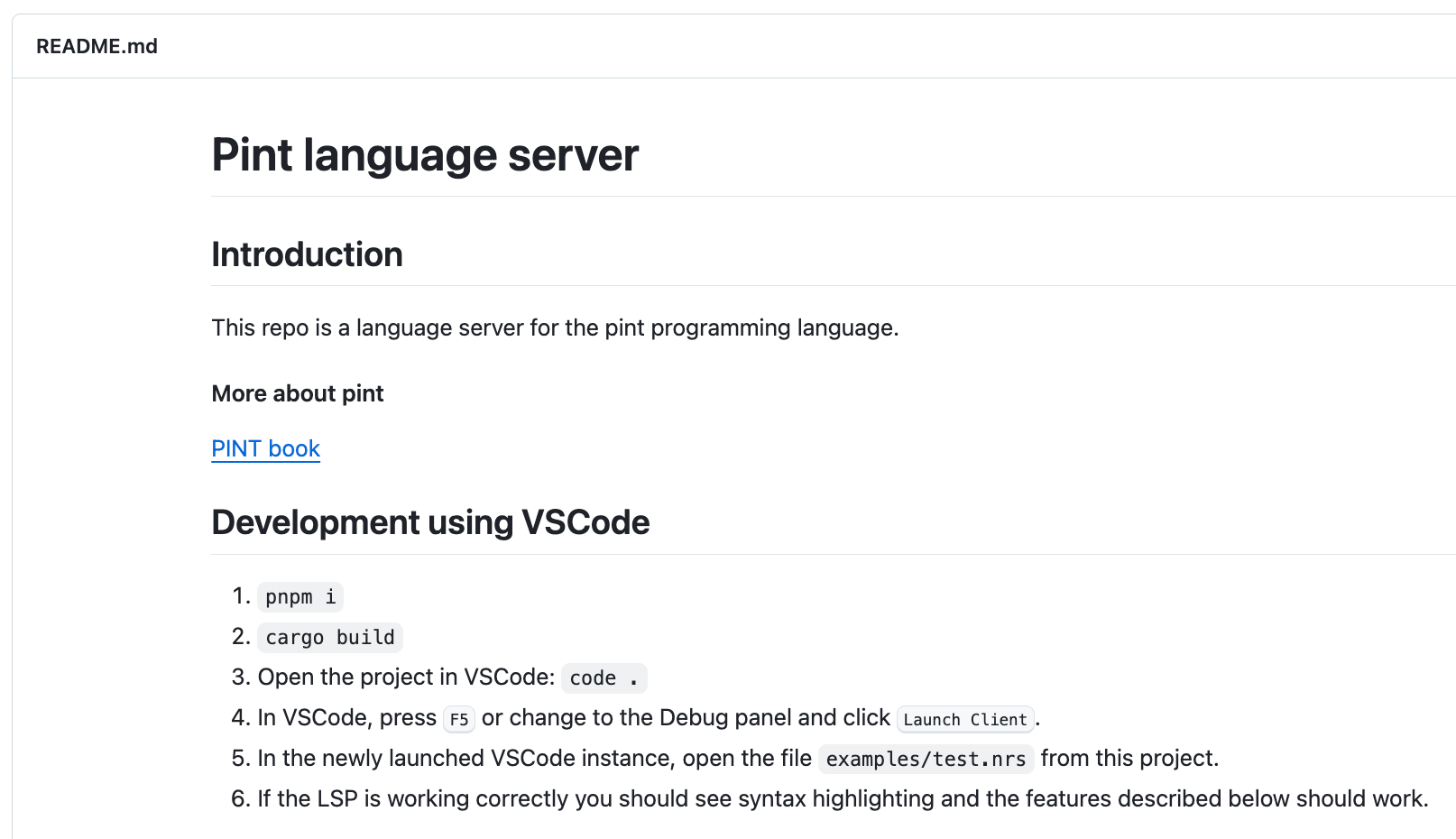1456x839 pixels.
Task: Click the Pint language server title
Action: click(x=425, y=155)
